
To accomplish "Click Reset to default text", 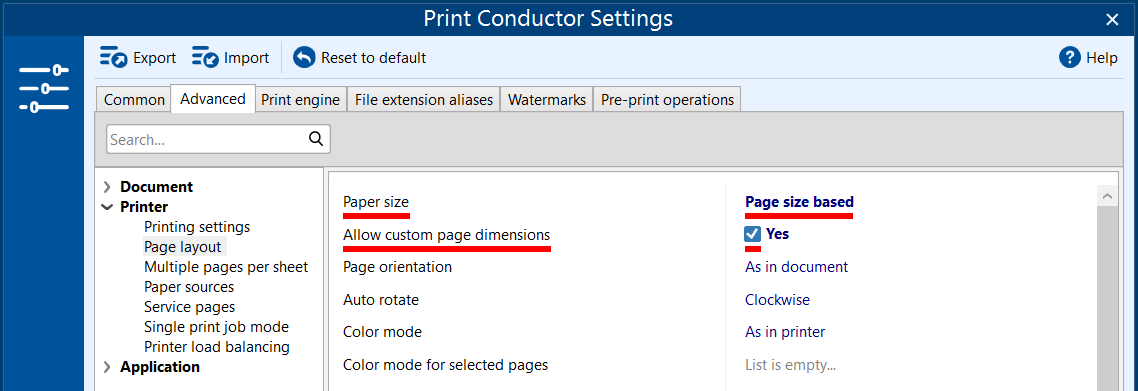I will (x=374, y=58).
